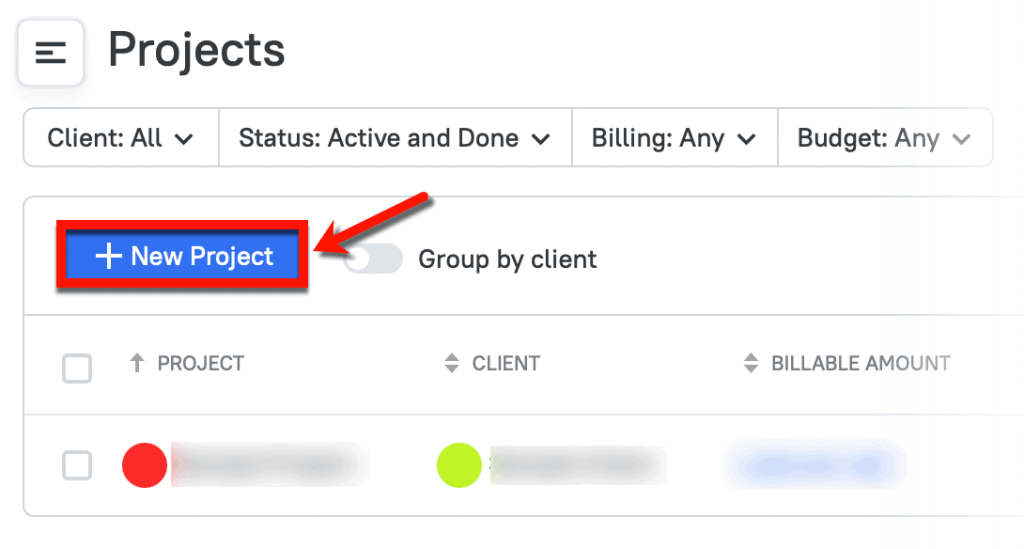Image resolution: width=1024 pixels, height=549 pixels.
Task: Tick the checkbox for the first project row
Action: pyautogui.click(x=77, y=465)
